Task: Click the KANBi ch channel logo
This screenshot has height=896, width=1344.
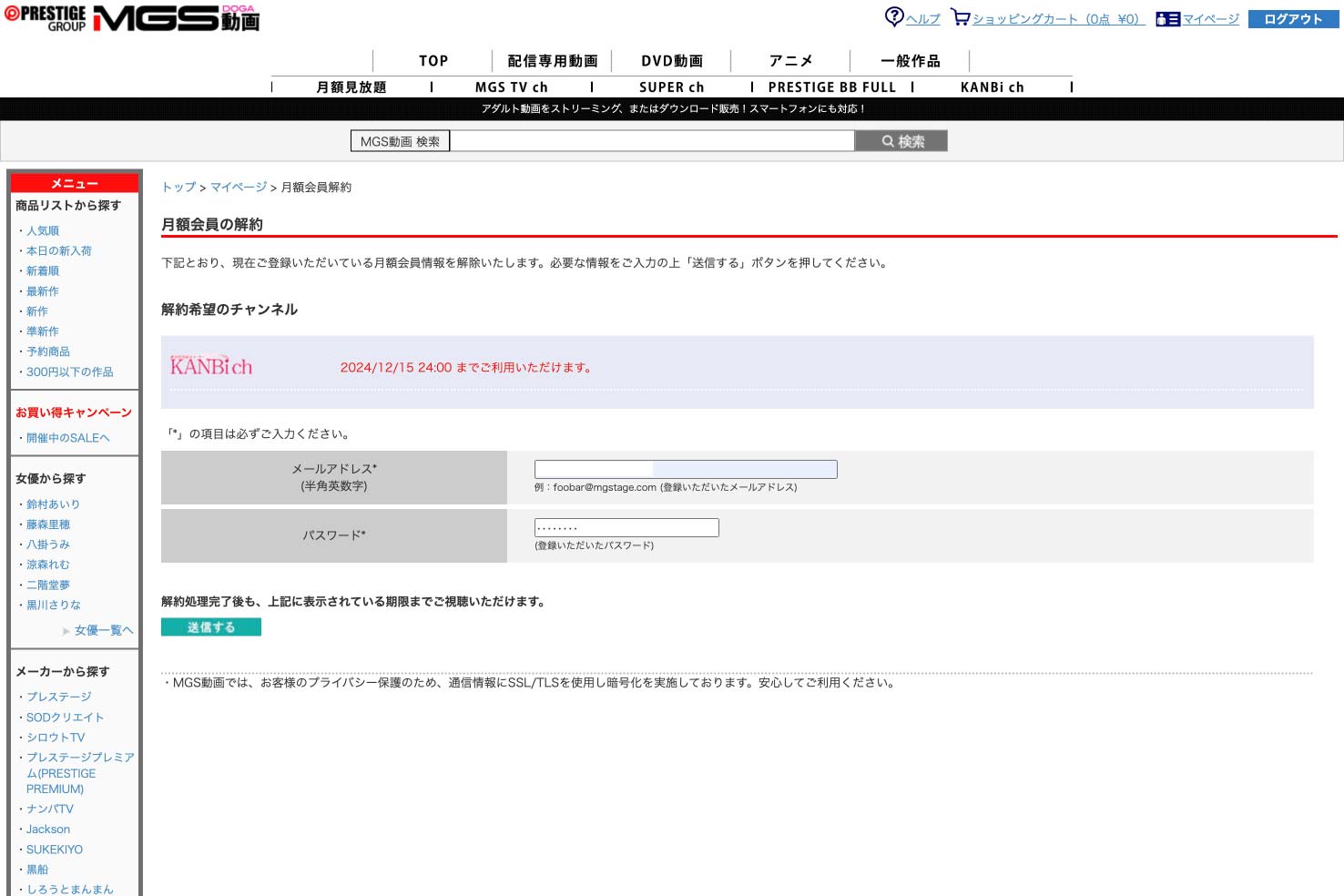Action: pos(211,366)
